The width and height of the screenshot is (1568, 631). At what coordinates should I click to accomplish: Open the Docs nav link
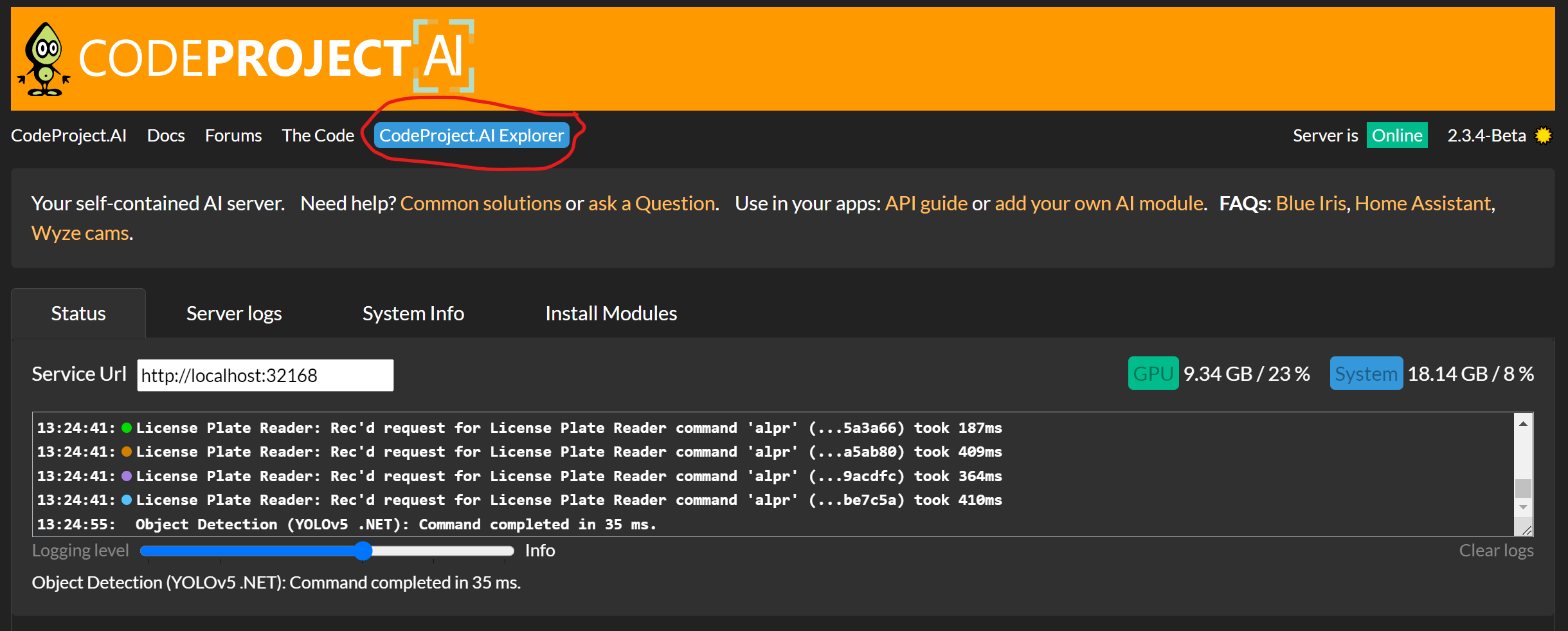pyautogui.click(x=166, y=135)
